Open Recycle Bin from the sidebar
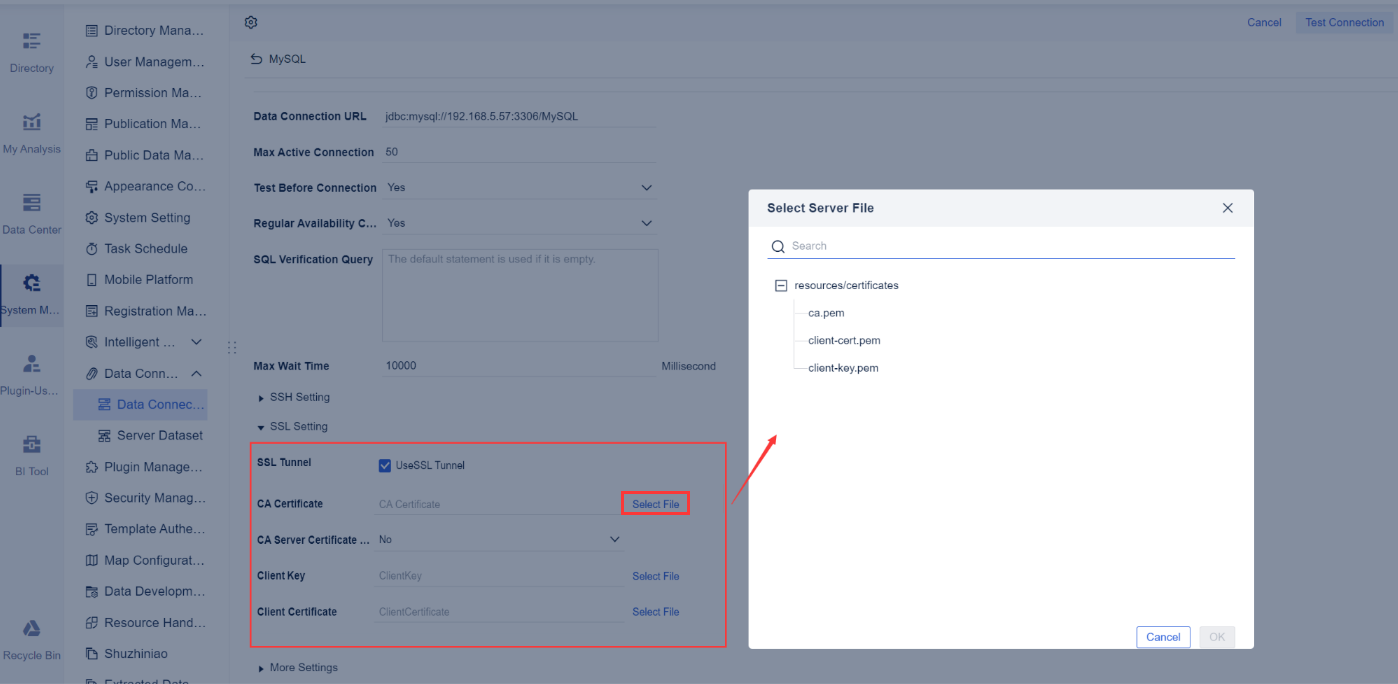1398x684 pixels. (x=31, y=638)
